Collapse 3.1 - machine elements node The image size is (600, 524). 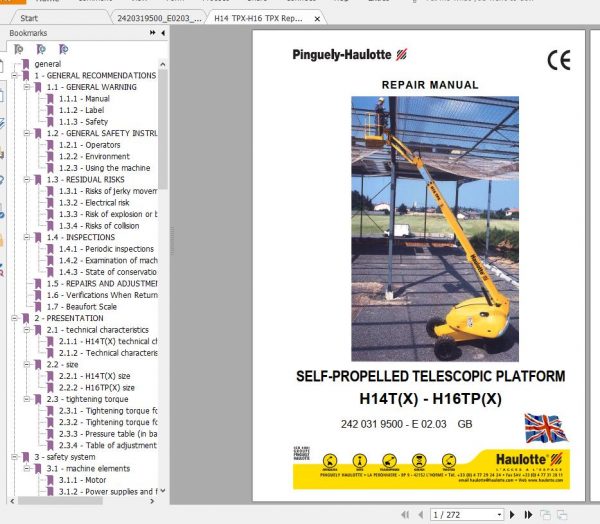pyautogui.click(x=27, y=468)
